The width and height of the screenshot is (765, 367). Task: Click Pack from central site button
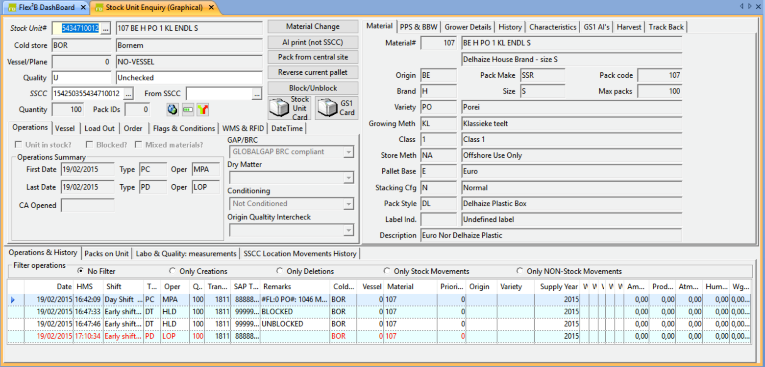pos(313,57)
